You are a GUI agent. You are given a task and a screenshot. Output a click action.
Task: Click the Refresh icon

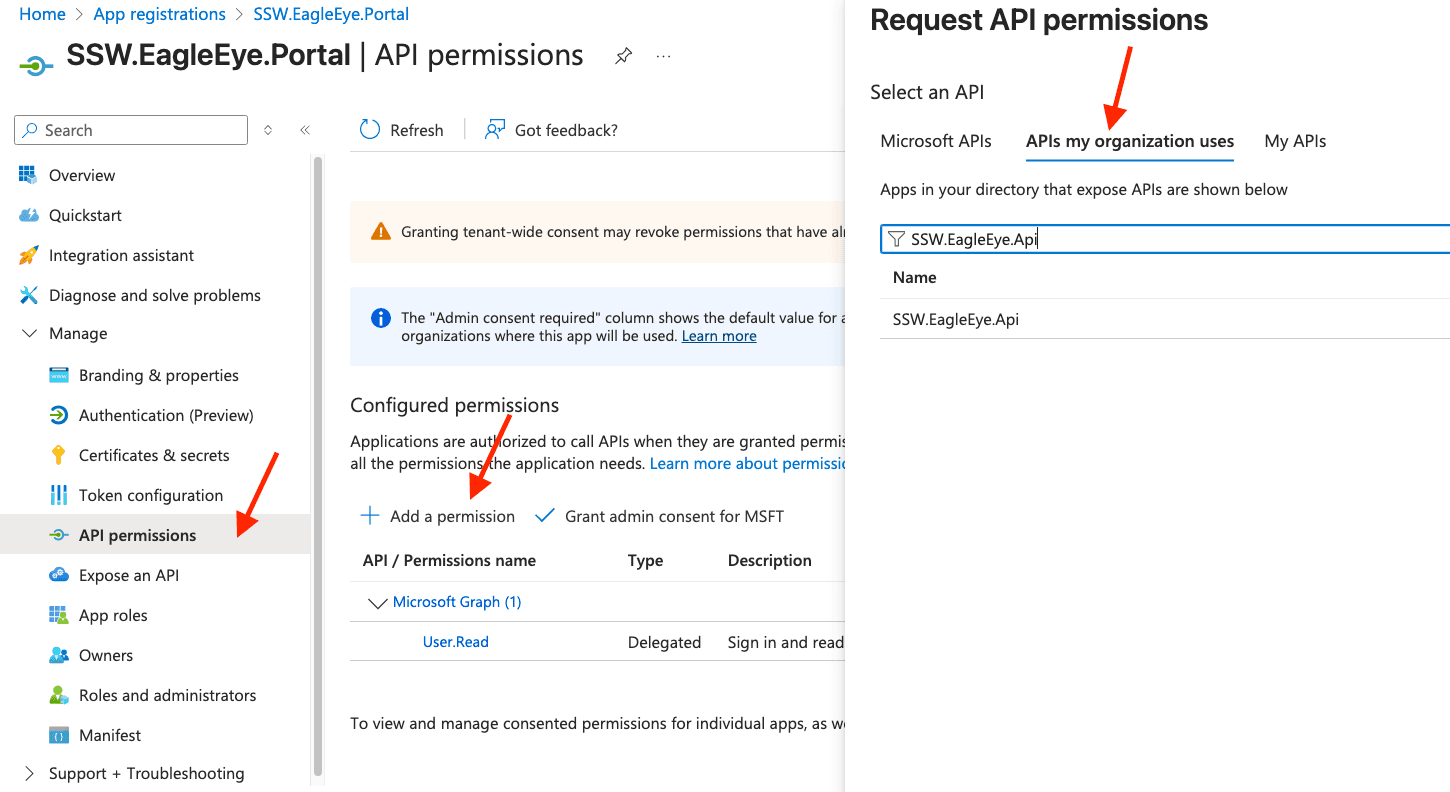click(x=370, y=129)
